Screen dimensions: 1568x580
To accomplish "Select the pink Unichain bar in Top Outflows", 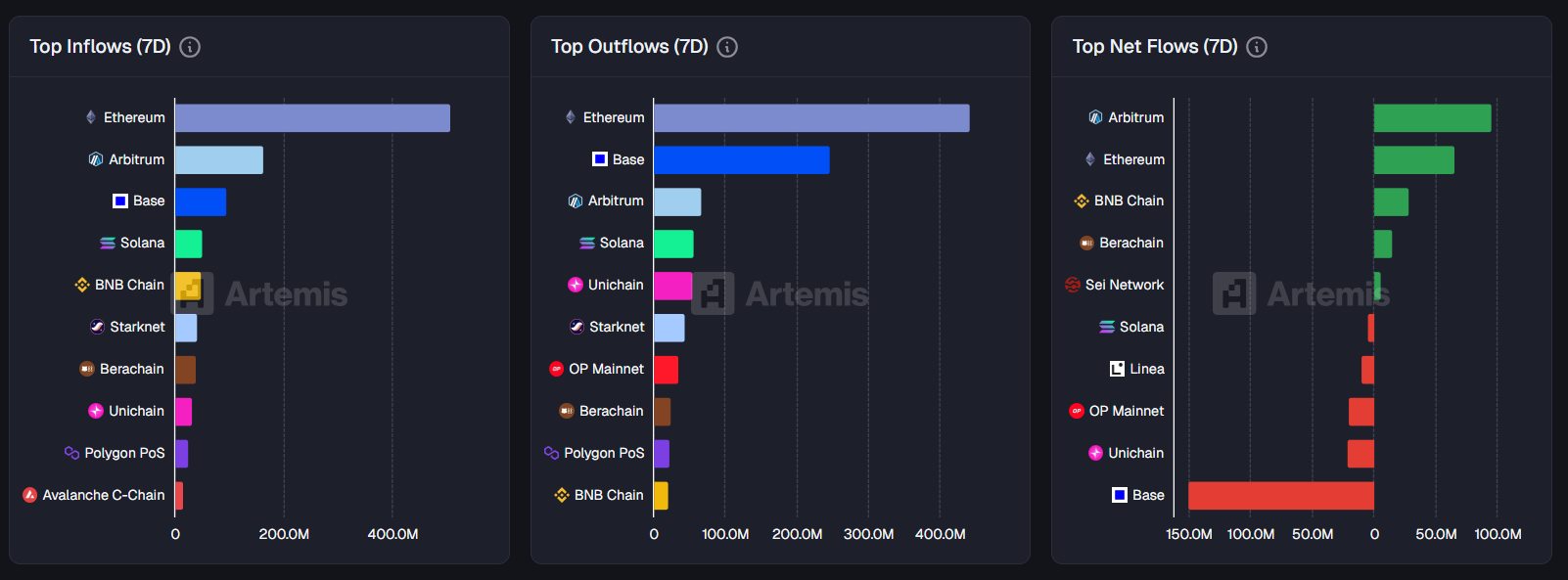I will coord(673,287).
